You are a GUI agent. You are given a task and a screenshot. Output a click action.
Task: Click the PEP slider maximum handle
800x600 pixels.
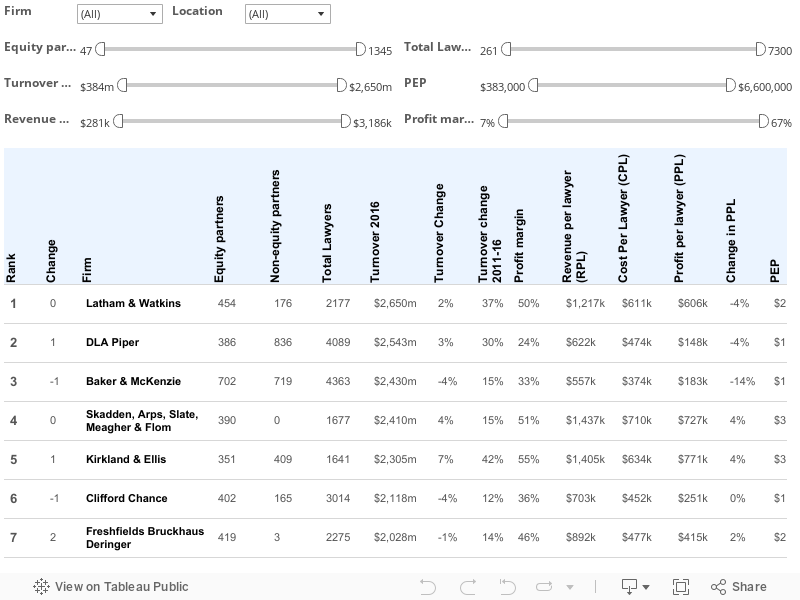tap(730, 86)
